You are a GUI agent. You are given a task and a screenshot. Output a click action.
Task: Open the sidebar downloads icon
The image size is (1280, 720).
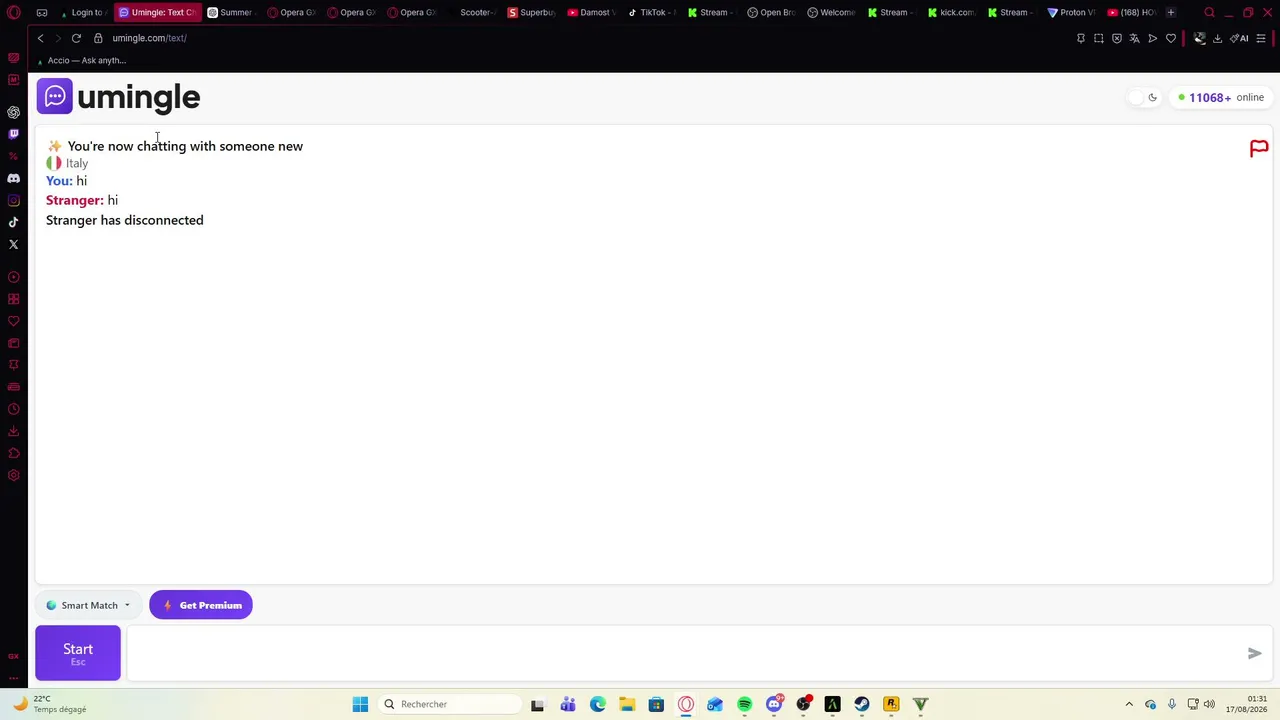pos(13,431)
